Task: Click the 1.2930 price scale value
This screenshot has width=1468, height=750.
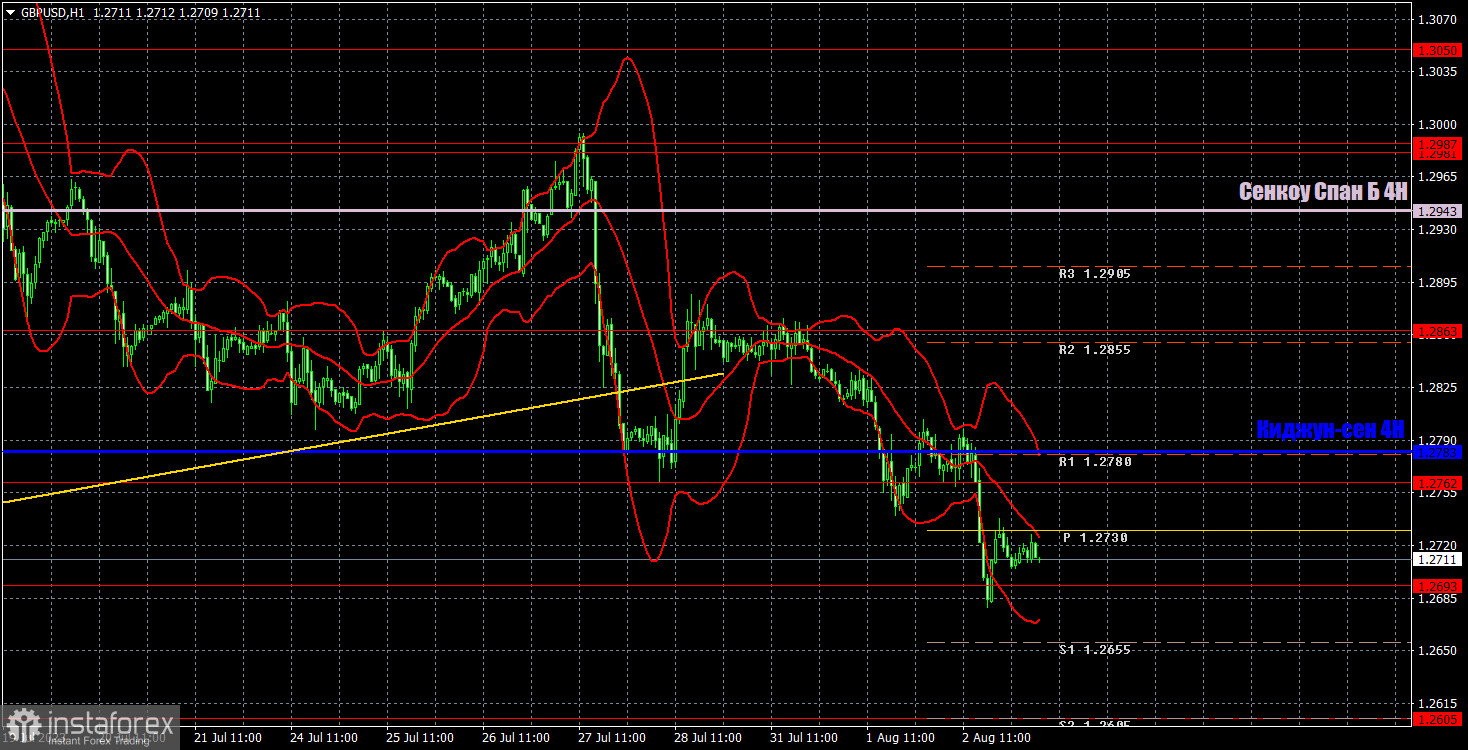Action: (1438, 230)
